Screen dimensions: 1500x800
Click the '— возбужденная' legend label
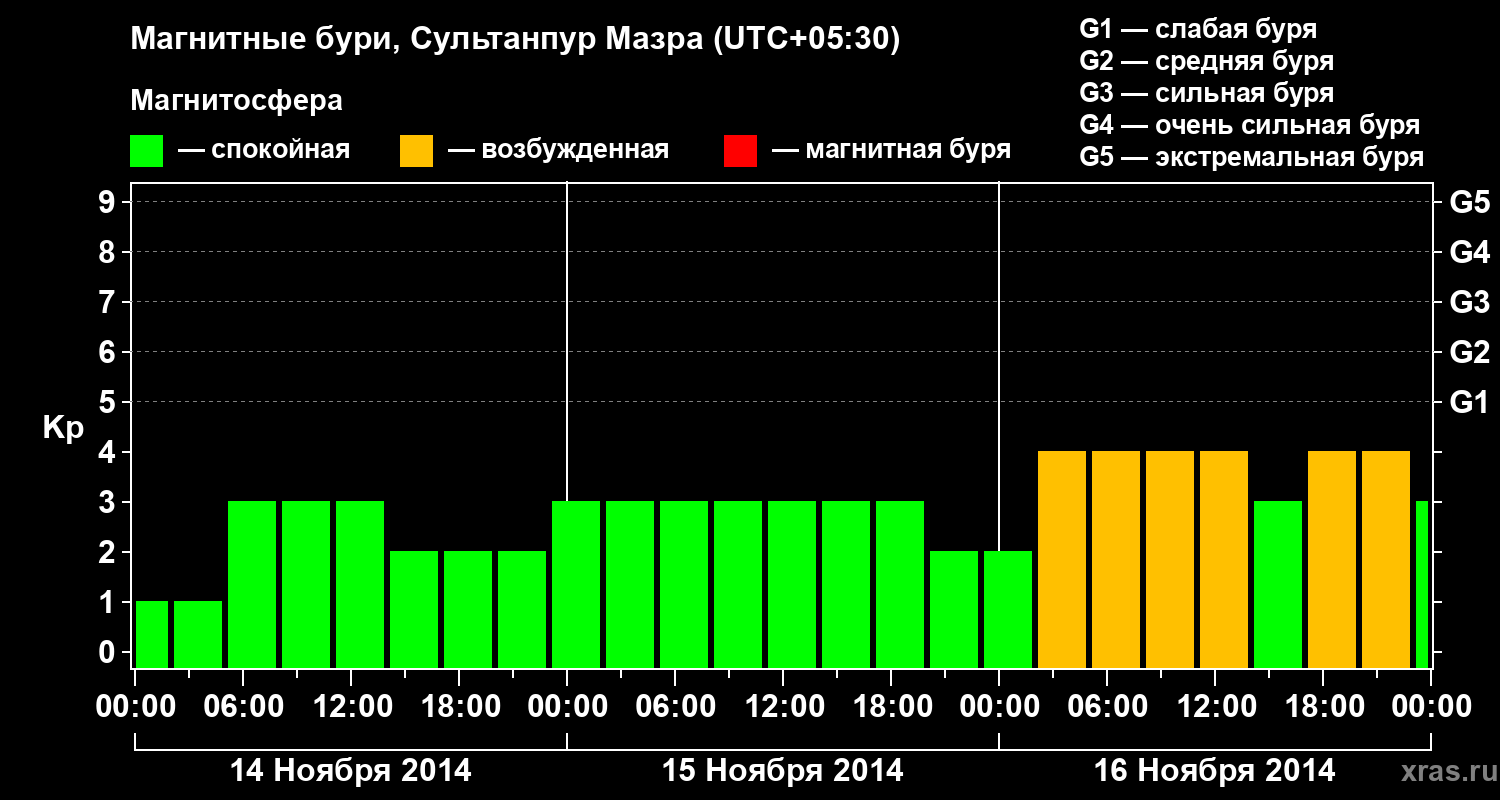(x=558, y=150)
